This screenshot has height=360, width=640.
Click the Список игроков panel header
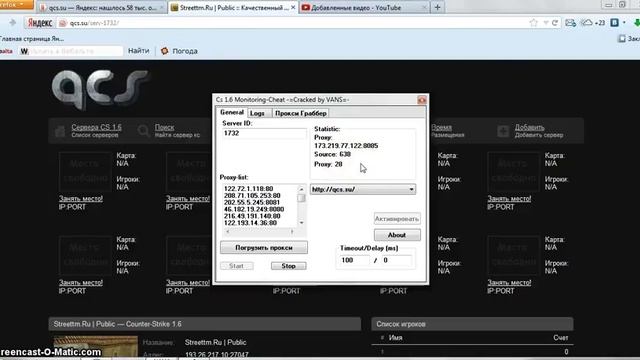pos(472,324)
